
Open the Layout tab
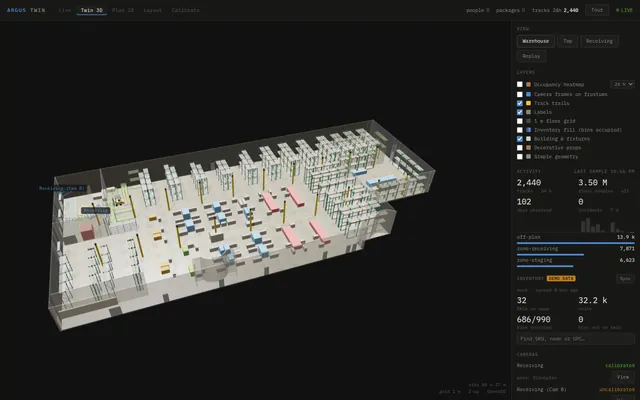tap(153, 10)
